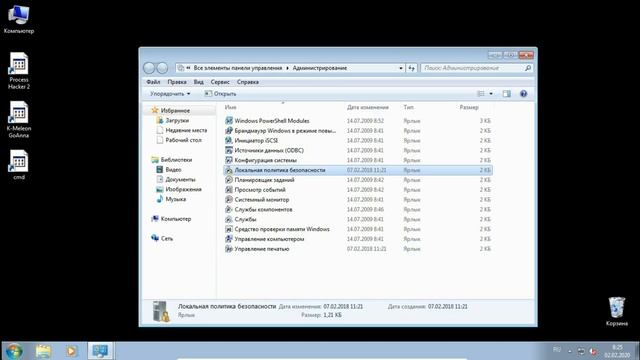Open the Process Hacker 2 desktop shortcut
640x360 pixels.
click(19, 71)
